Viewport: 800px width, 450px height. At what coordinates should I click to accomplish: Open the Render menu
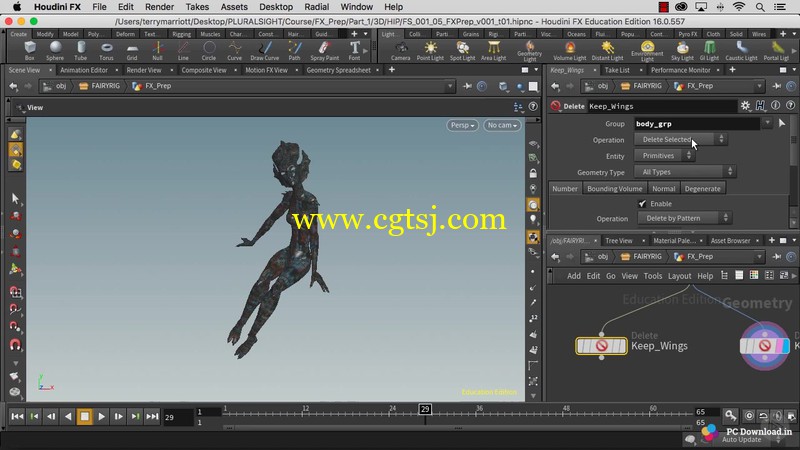coord(159,7)
